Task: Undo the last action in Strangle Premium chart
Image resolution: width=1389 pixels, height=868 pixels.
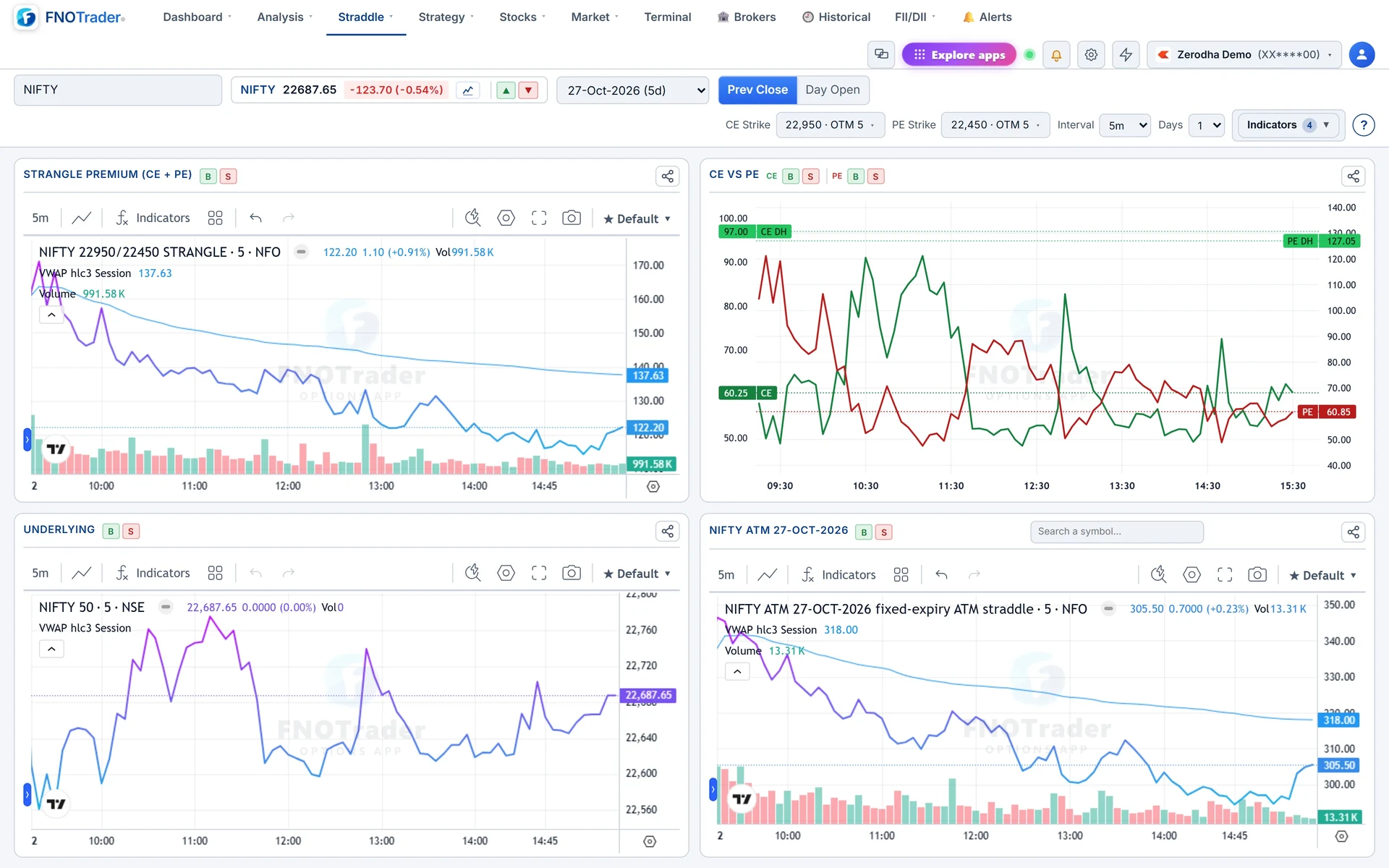Action: (255, 218)
